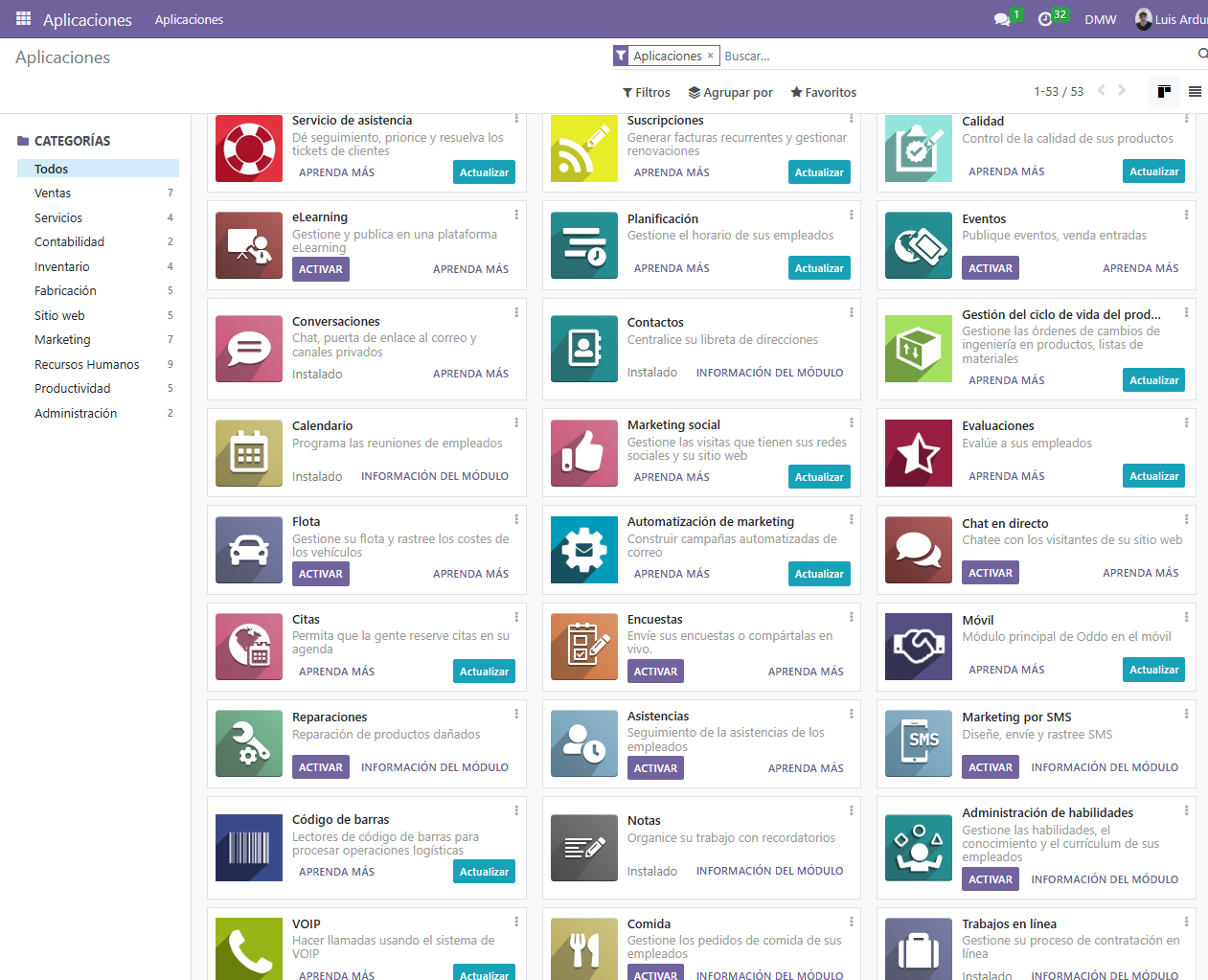Switch to Kanban view
The height and width of the screenshot is (980, 1208).
1165,92
